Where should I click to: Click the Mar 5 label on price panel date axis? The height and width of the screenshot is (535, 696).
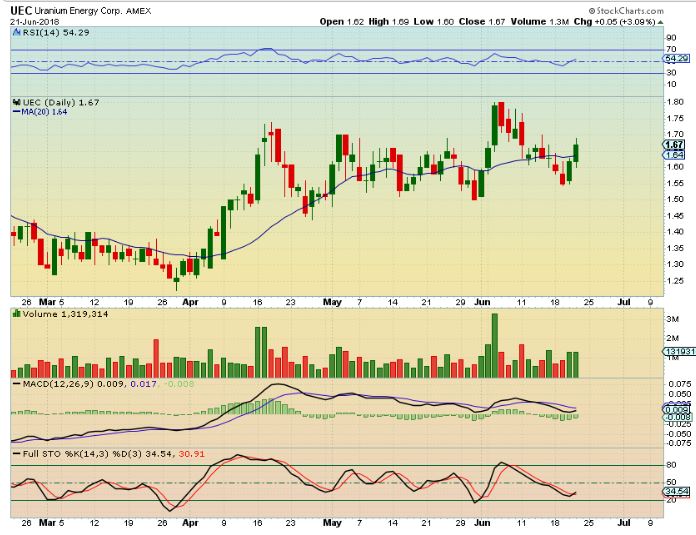tap(51, 302)
